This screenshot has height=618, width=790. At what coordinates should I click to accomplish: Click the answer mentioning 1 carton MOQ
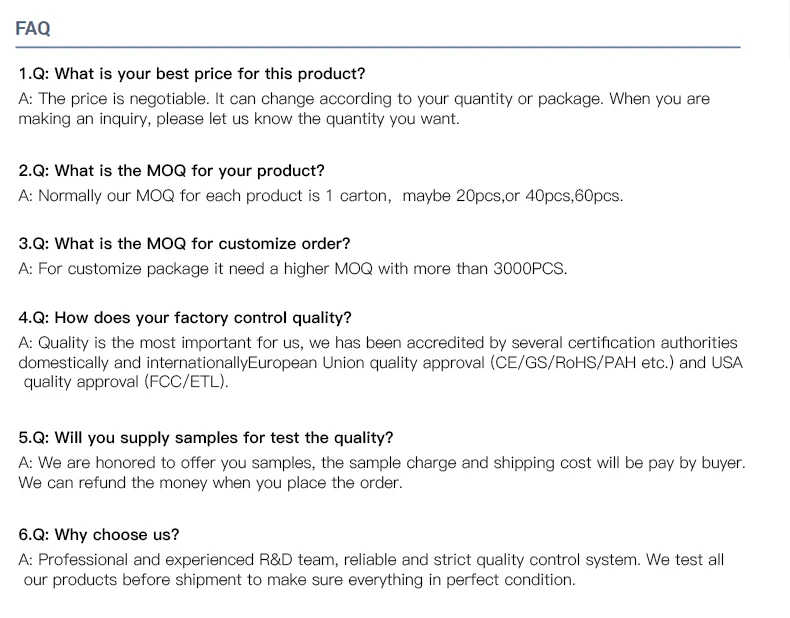320,196
